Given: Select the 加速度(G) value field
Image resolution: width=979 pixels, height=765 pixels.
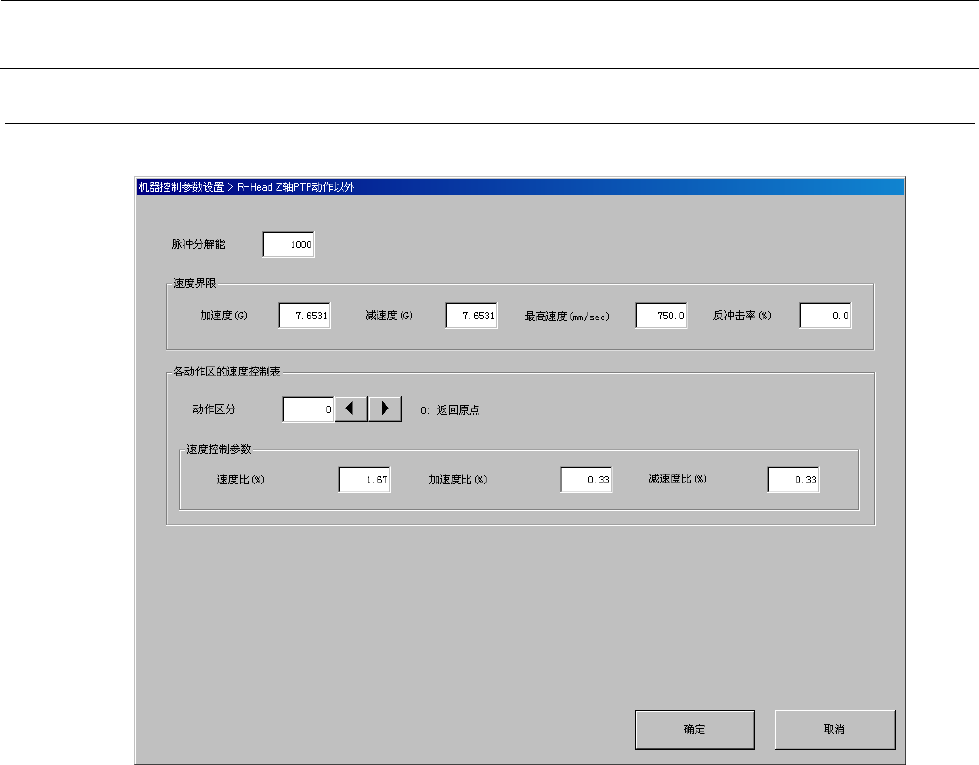Looking at the screenshot, I should point(305,316).
